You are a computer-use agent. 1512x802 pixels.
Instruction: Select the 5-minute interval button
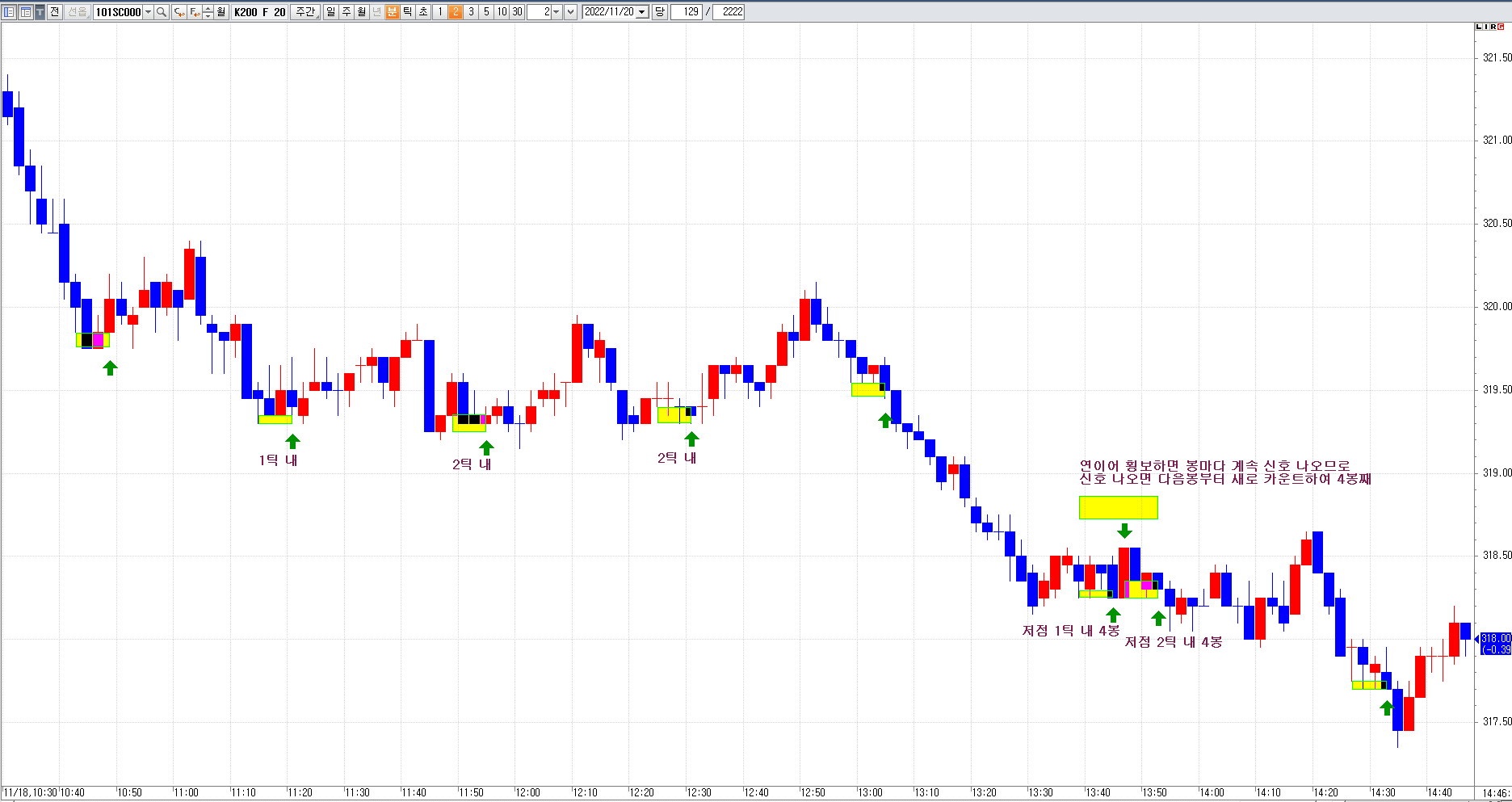click(486, 12)
